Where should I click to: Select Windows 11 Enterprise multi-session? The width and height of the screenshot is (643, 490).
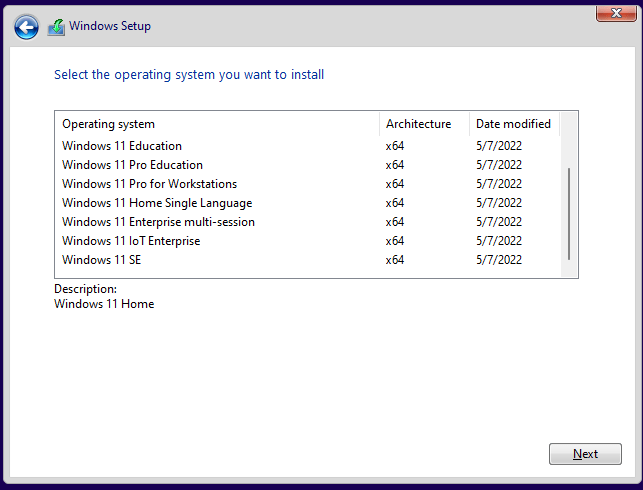[x=158, y=222]
